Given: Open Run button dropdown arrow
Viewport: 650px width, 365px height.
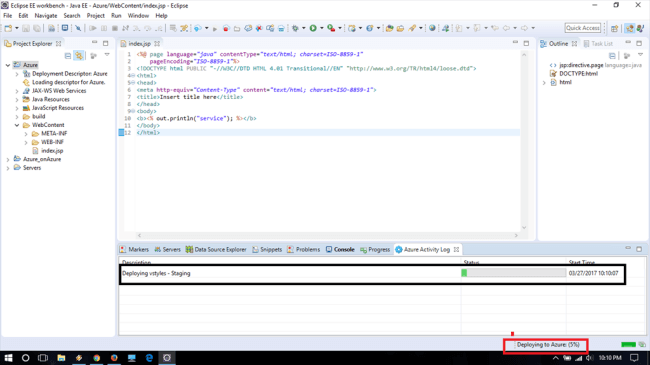Looking at the screenshot, I should (321, 28).
